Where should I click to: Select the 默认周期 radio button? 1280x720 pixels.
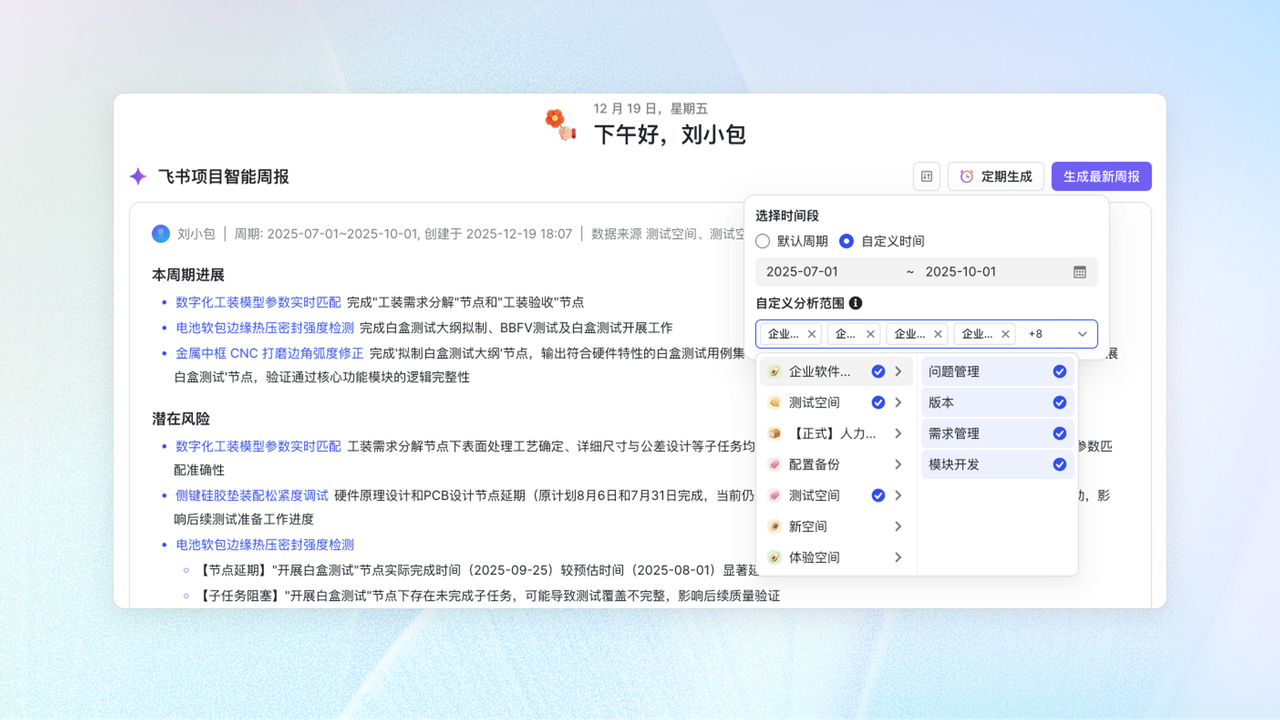(763, 241)
